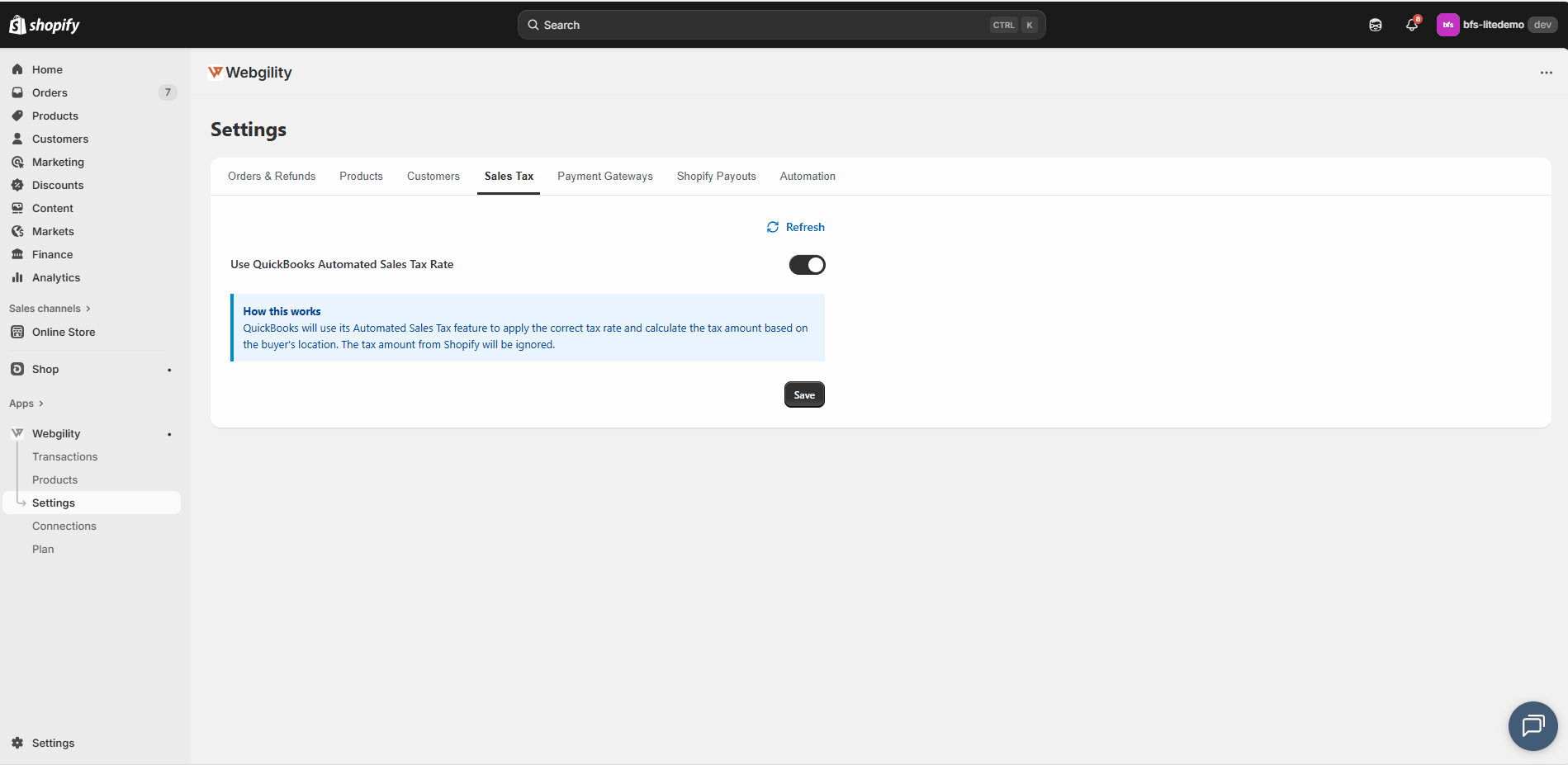Switch to the Products settings tab
This screenshot has width=1568, height=765.
pos(362,177)
